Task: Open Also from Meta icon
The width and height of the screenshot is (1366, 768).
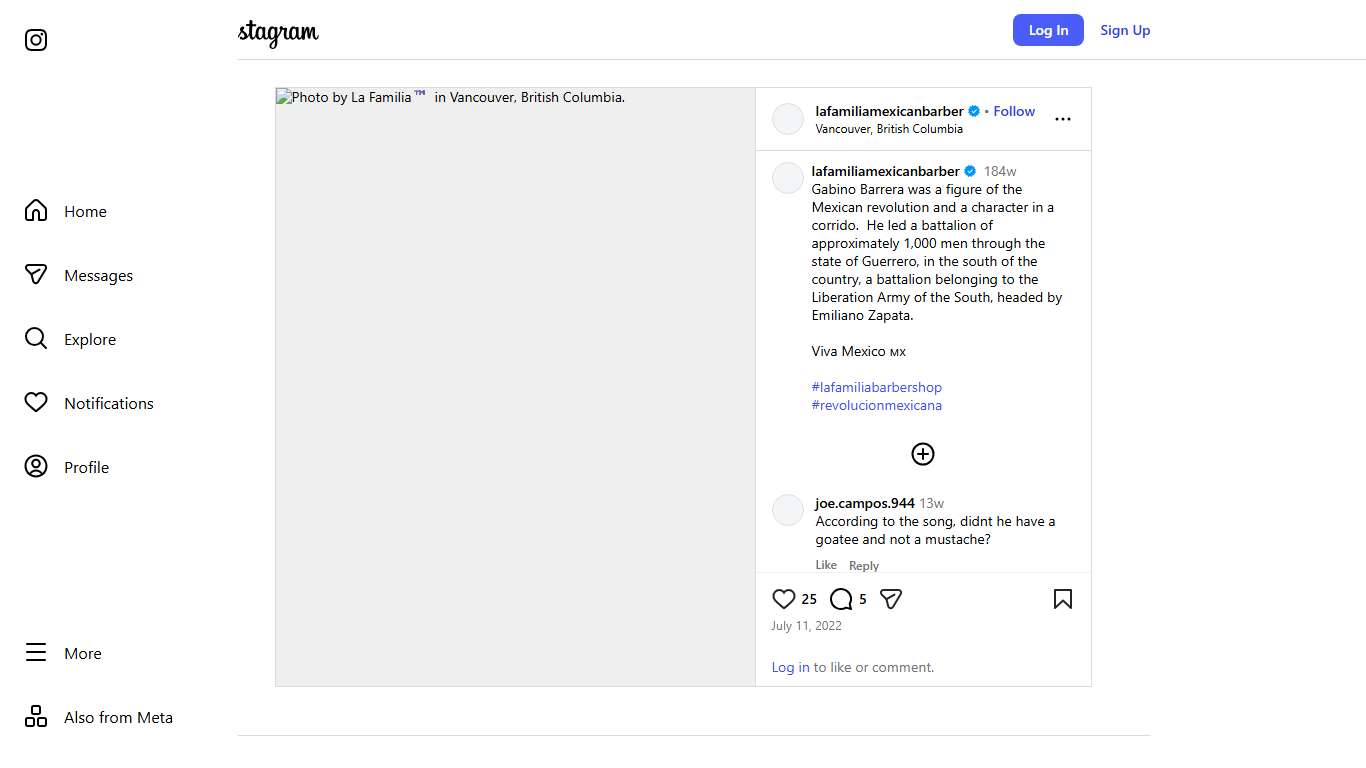Action: pyautogui.click(x=36, y=717)
